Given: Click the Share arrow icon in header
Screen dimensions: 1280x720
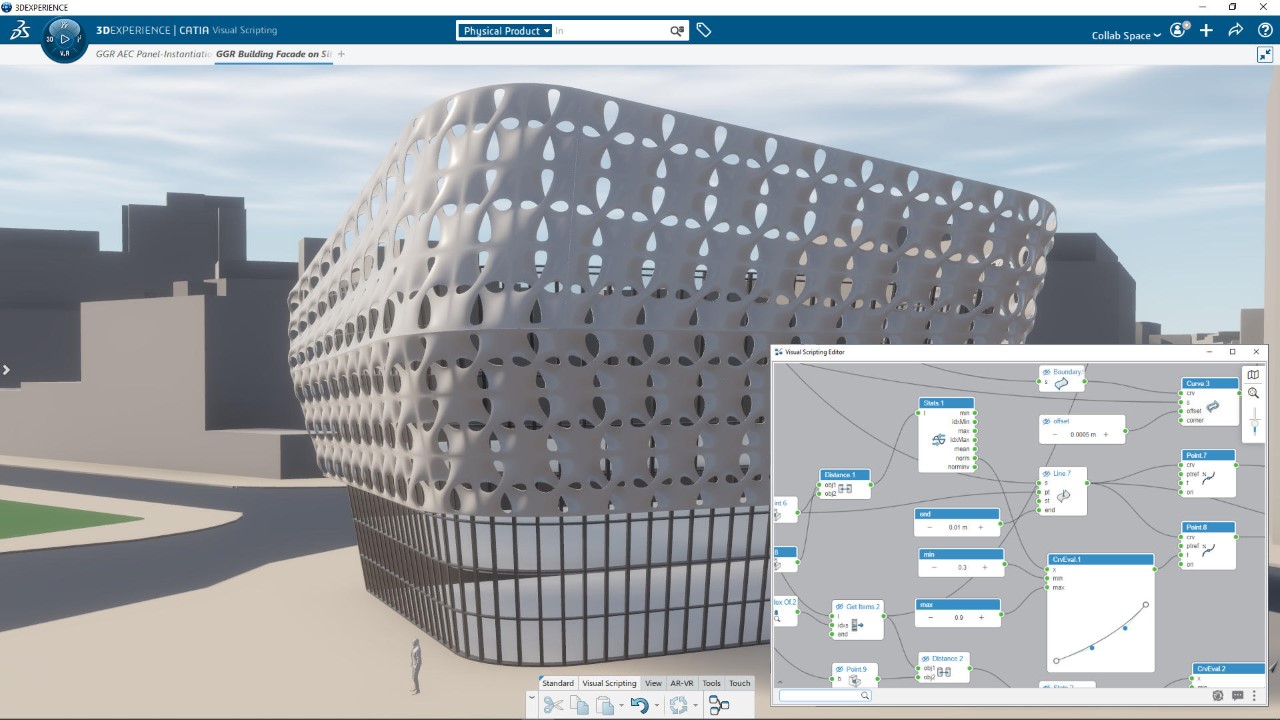Looking at the screenshot, I should click(1236, 30).
